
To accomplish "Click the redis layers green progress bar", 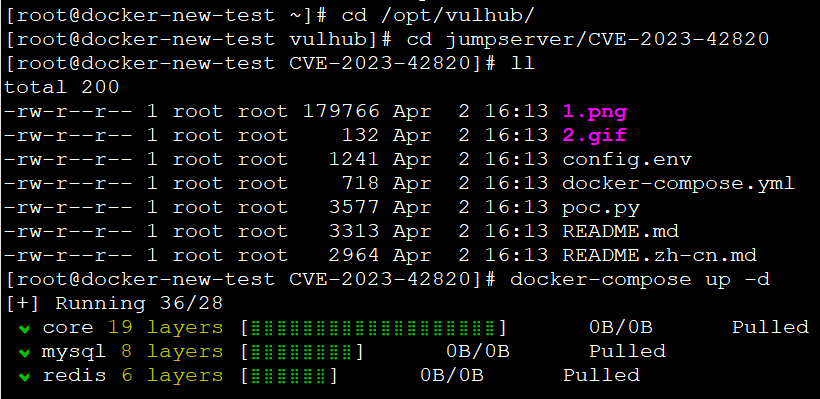I will pos(289,376).
